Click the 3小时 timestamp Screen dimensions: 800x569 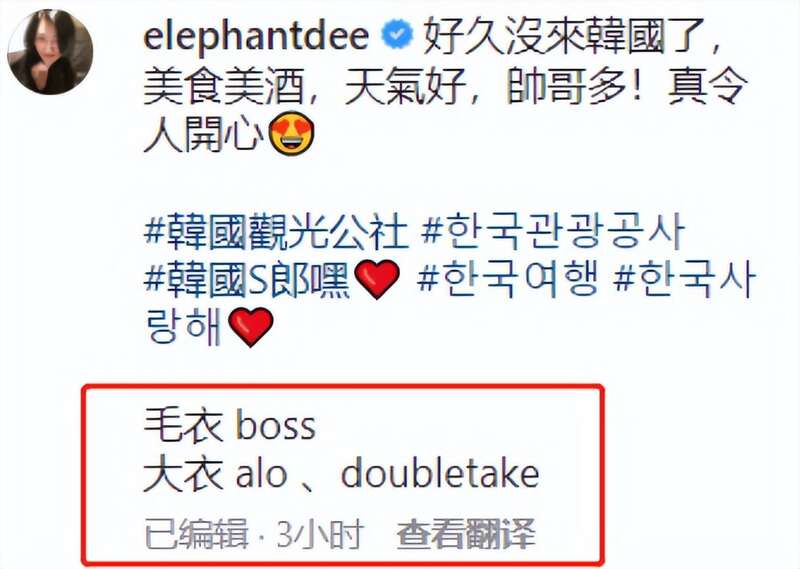click(320, 534)
